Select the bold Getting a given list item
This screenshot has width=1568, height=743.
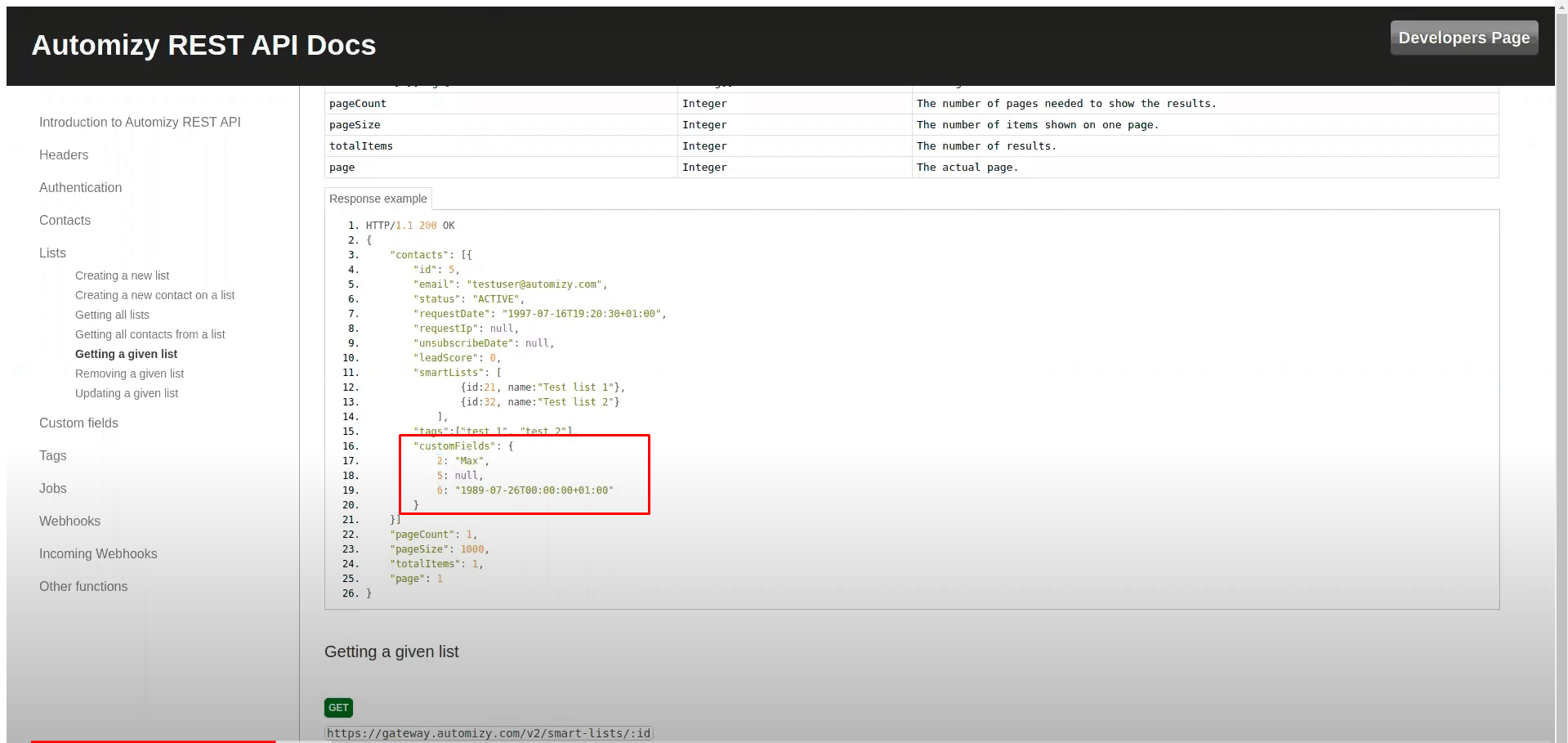[126, 354]
